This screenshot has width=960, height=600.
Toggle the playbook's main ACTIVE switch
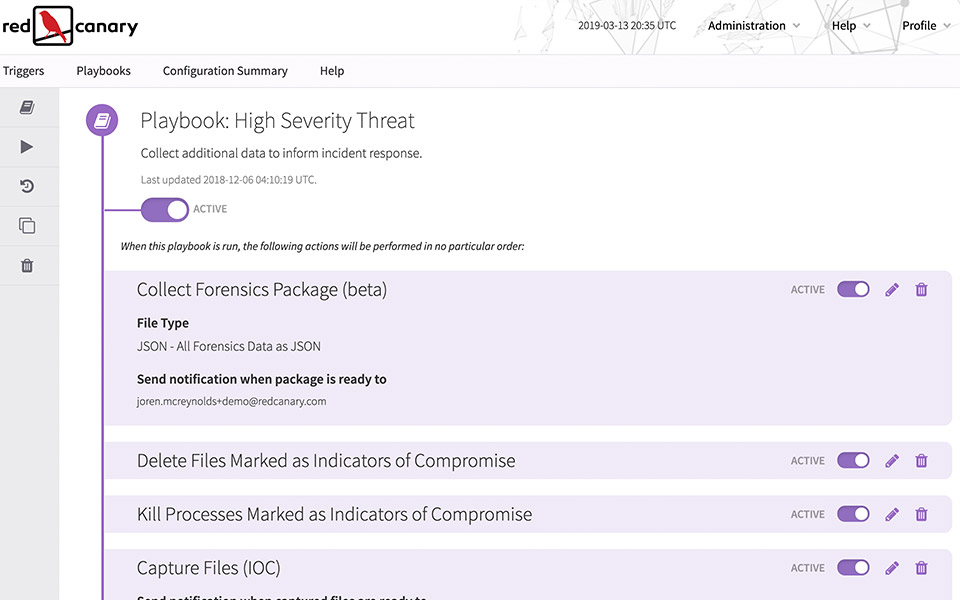(x=165, y=209)
